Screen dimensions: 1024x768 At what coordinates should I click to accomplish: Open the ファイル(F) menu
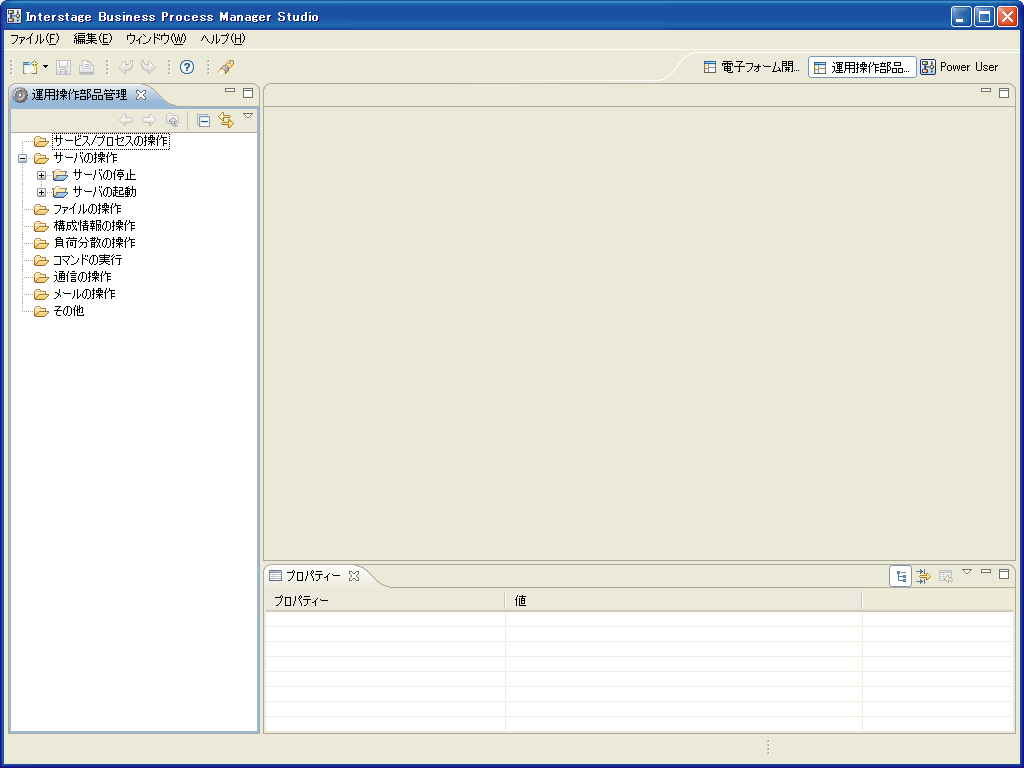point(35,39)
